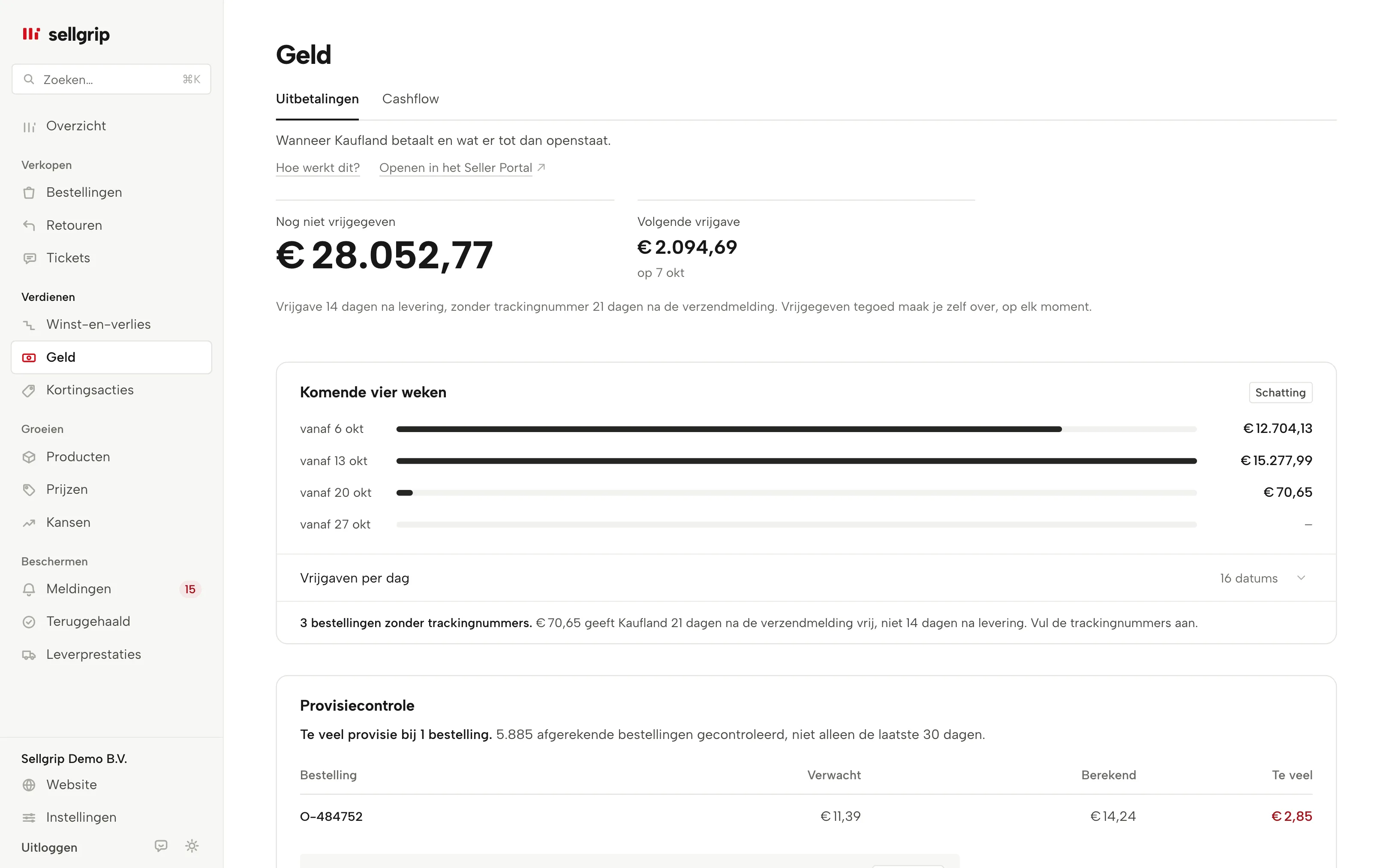
Task: Click the Producten box icon
Action: tap(29, 457)
